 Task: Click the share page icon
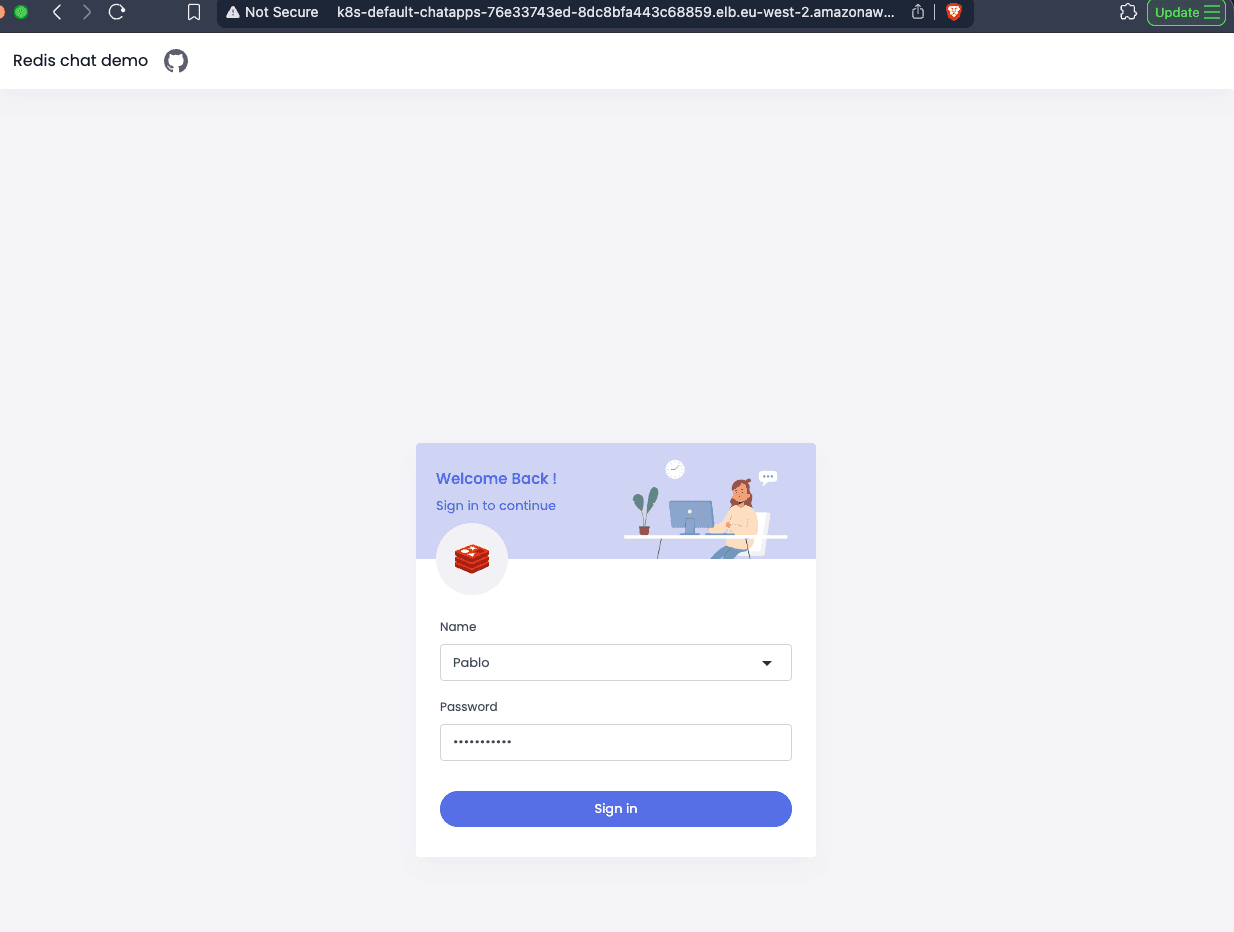[x=918, y=13]
